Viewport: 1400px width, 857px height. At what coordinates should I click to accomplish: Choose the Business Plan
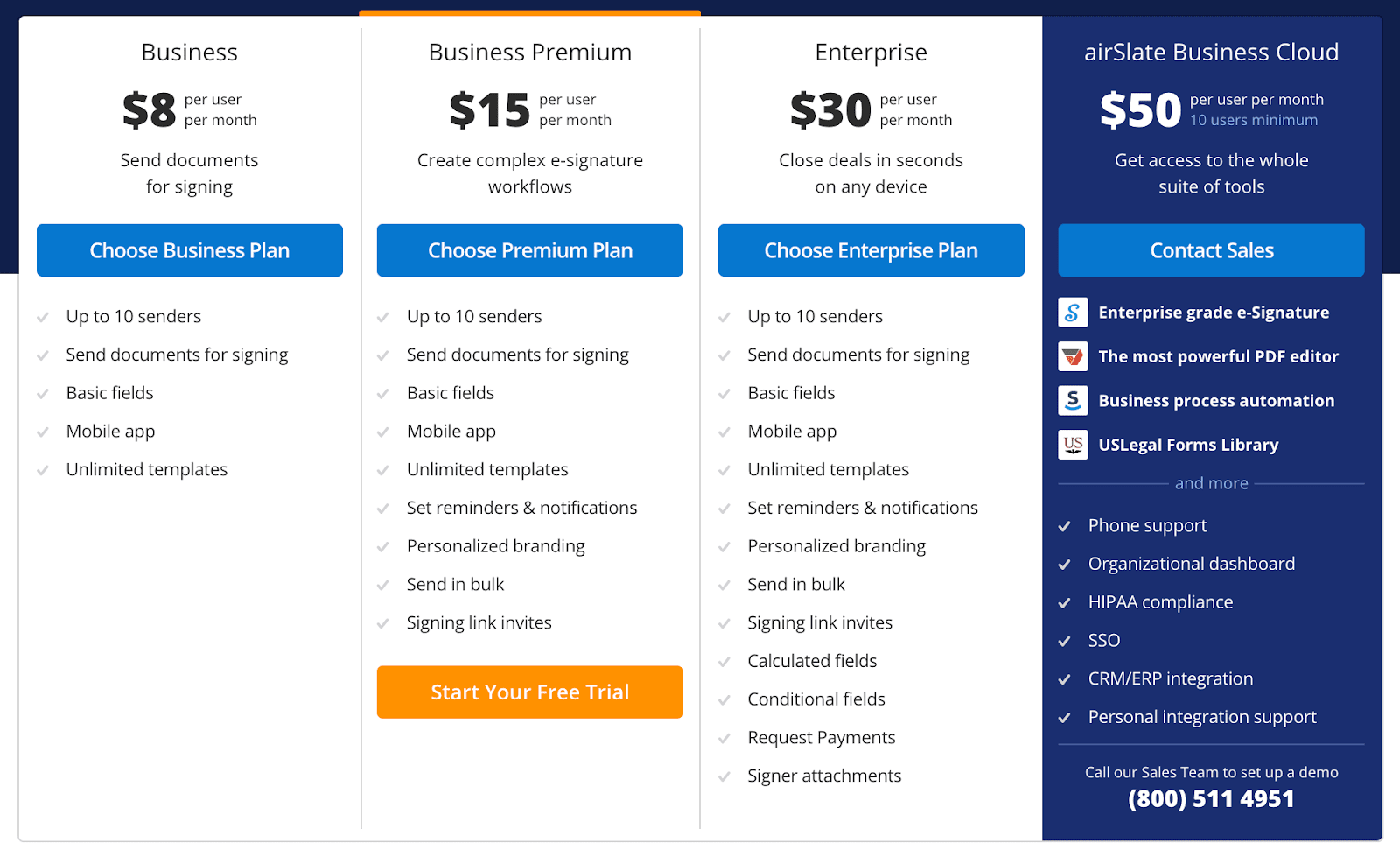pos(190,250)
